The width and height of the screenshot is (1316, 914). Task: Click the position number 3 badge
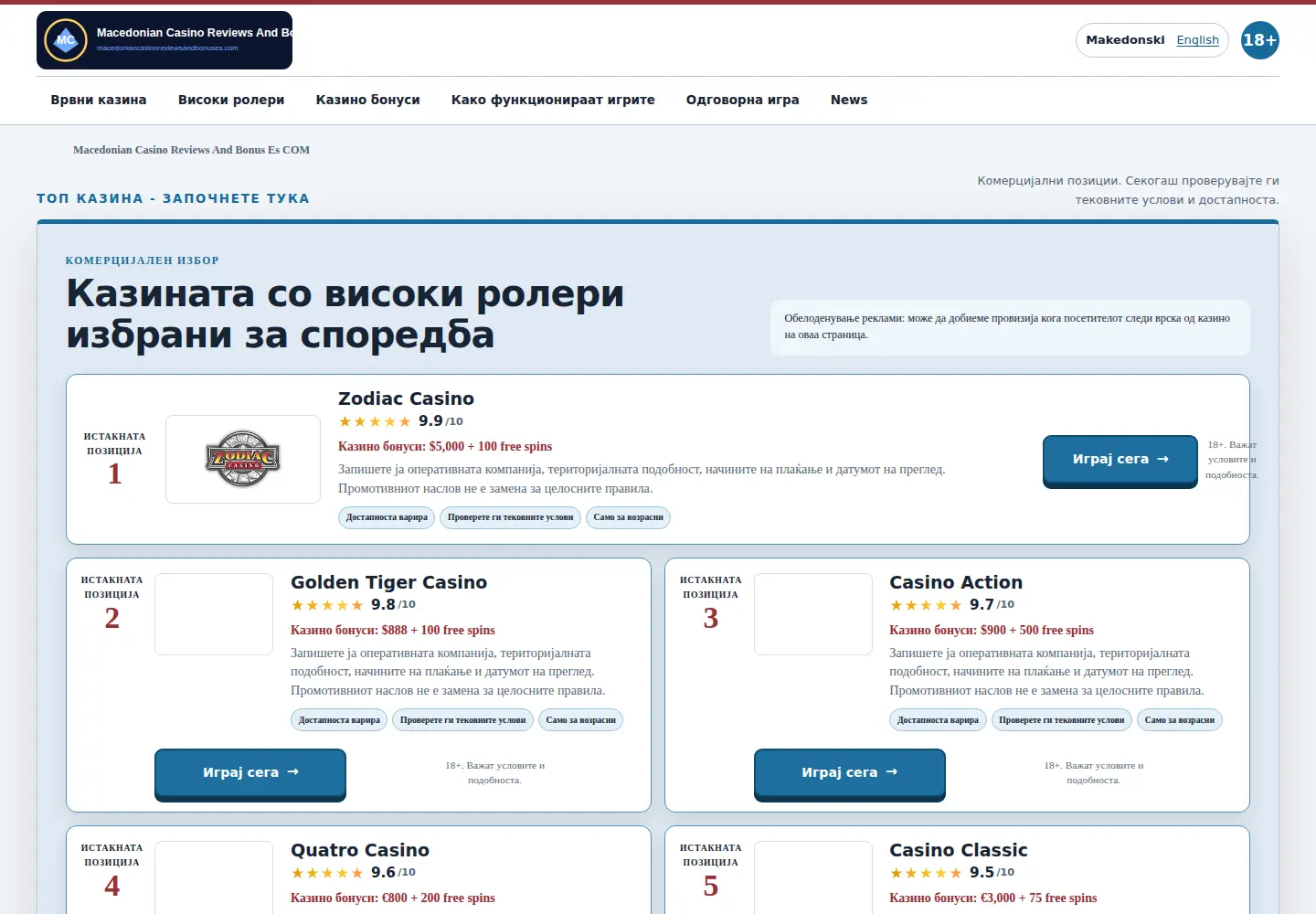pos(711,618)
